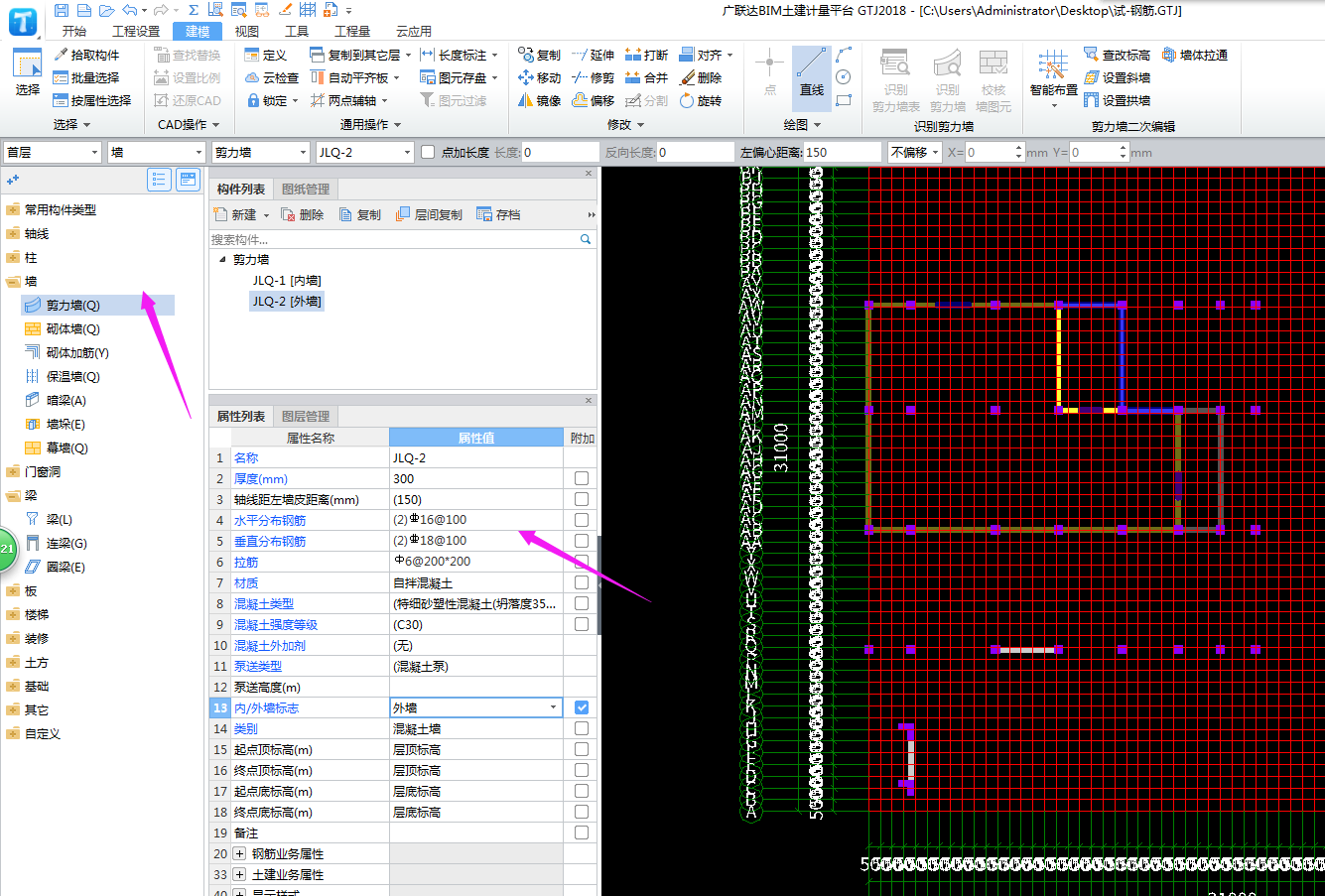Uncheck 附加 checkbox for 内/外墙标志 row
The width and height of the screenshot is (1325, 896).
[582, 707]
